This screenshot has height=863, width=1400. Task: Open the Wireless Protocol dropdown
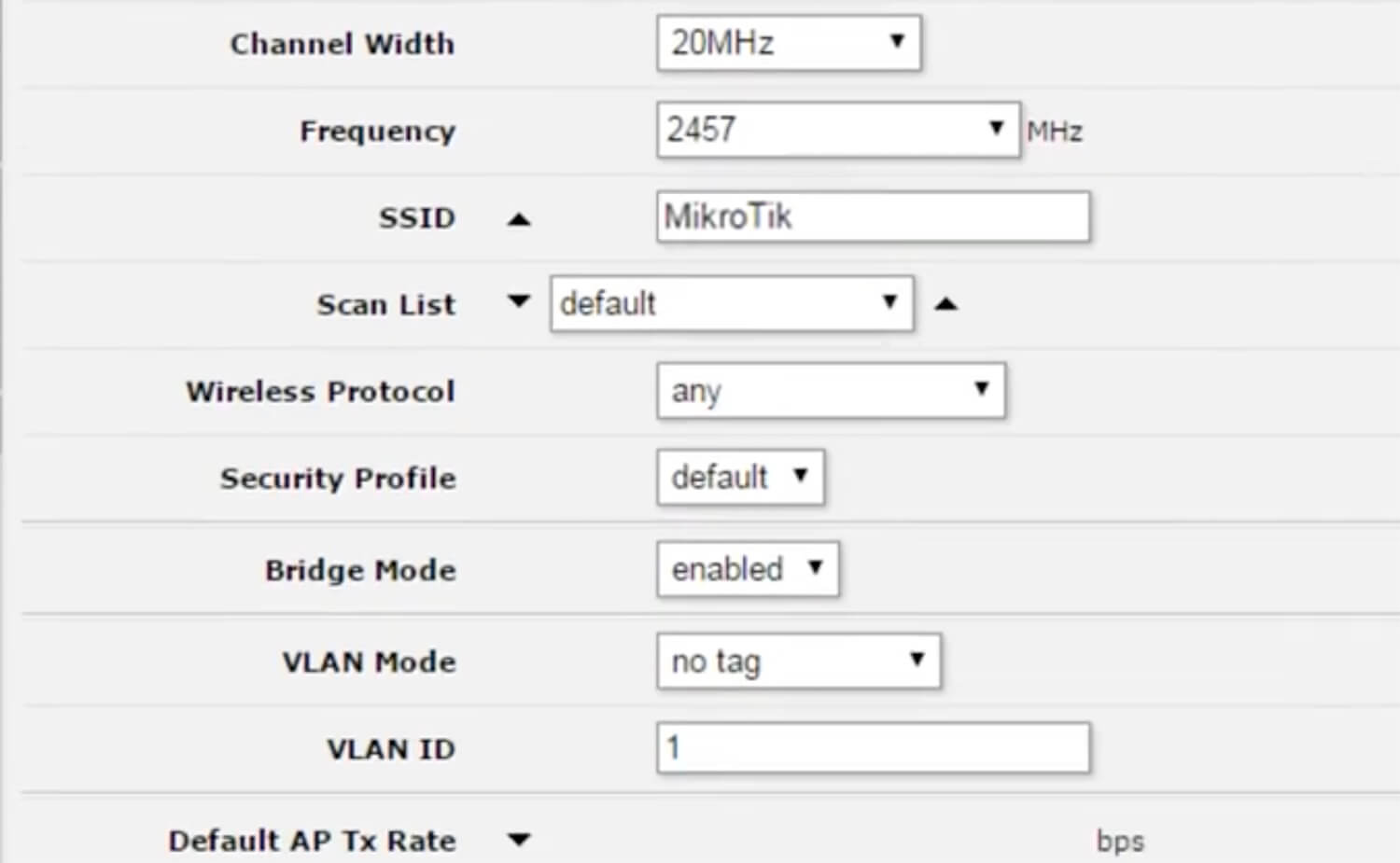(x=831, y=390)
